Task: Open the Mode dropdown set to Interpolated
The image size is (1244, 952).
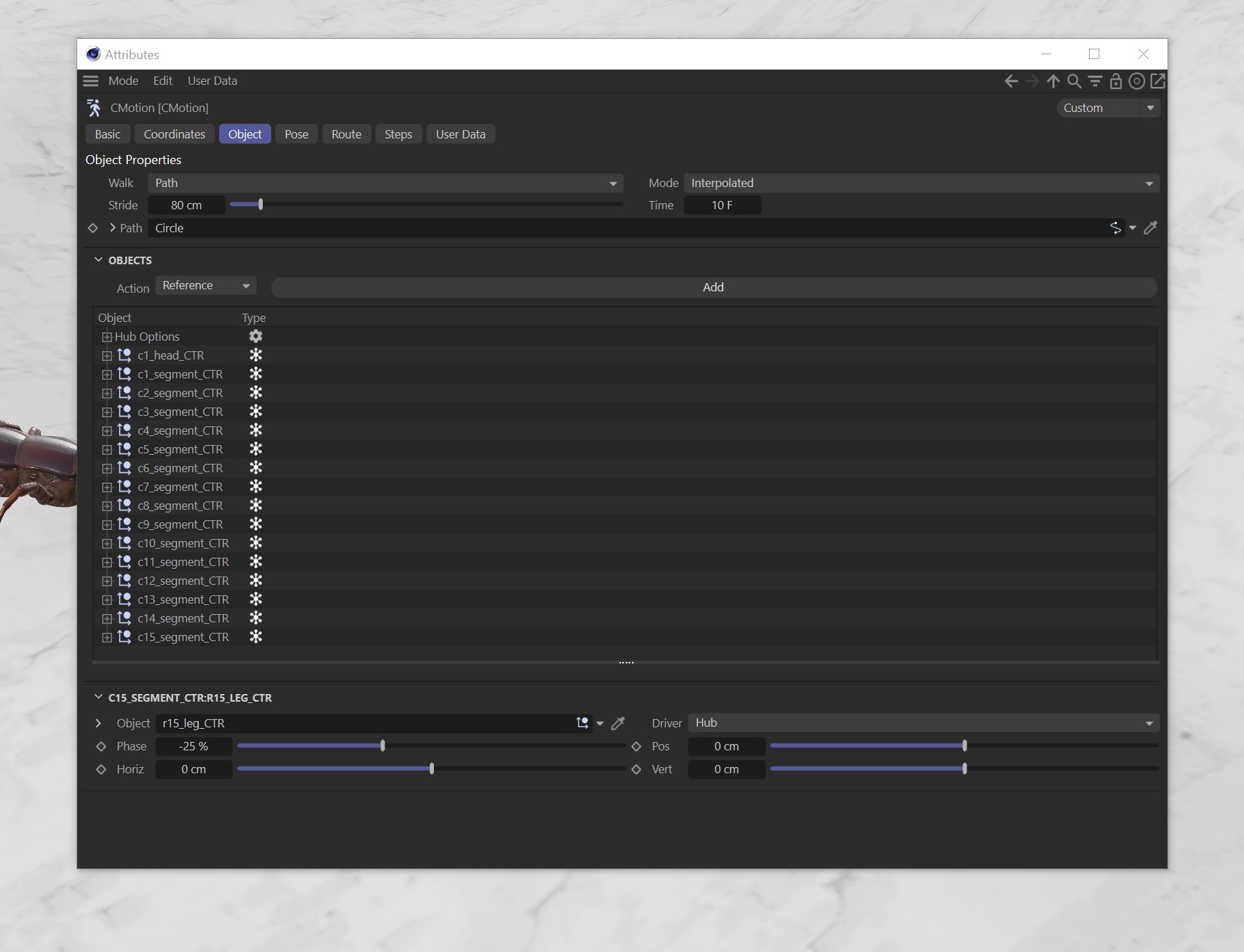Action: pyautogui.click(x=921, y=183)
